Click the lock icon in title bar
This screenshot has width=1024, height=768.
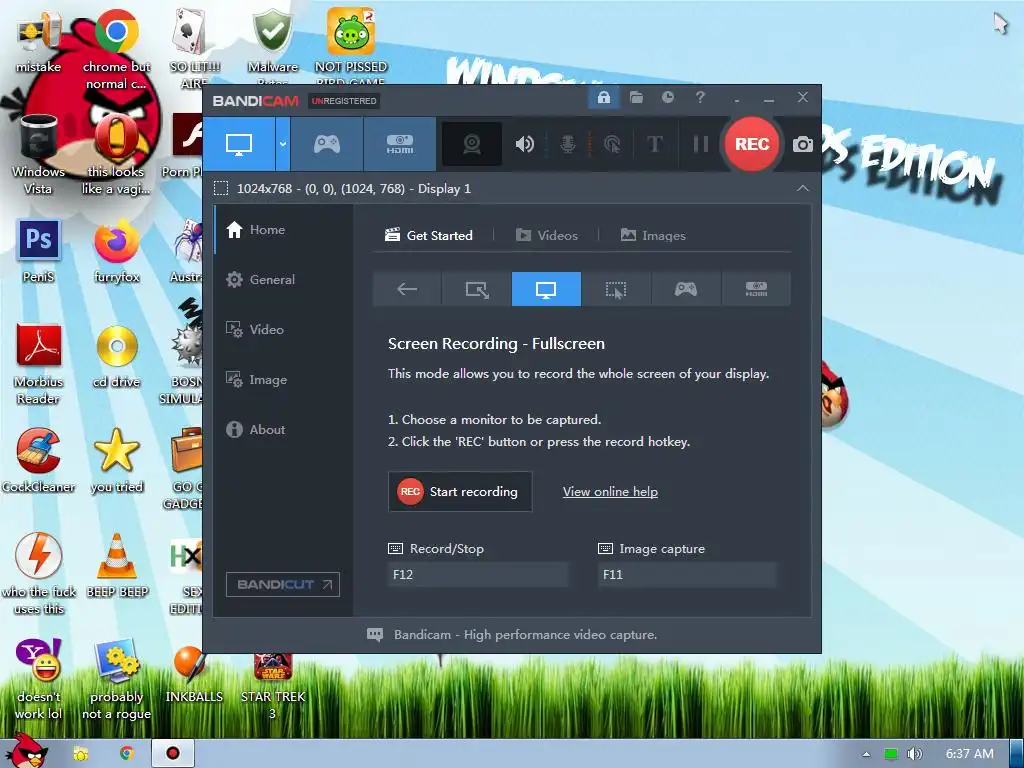coord(604,98)
